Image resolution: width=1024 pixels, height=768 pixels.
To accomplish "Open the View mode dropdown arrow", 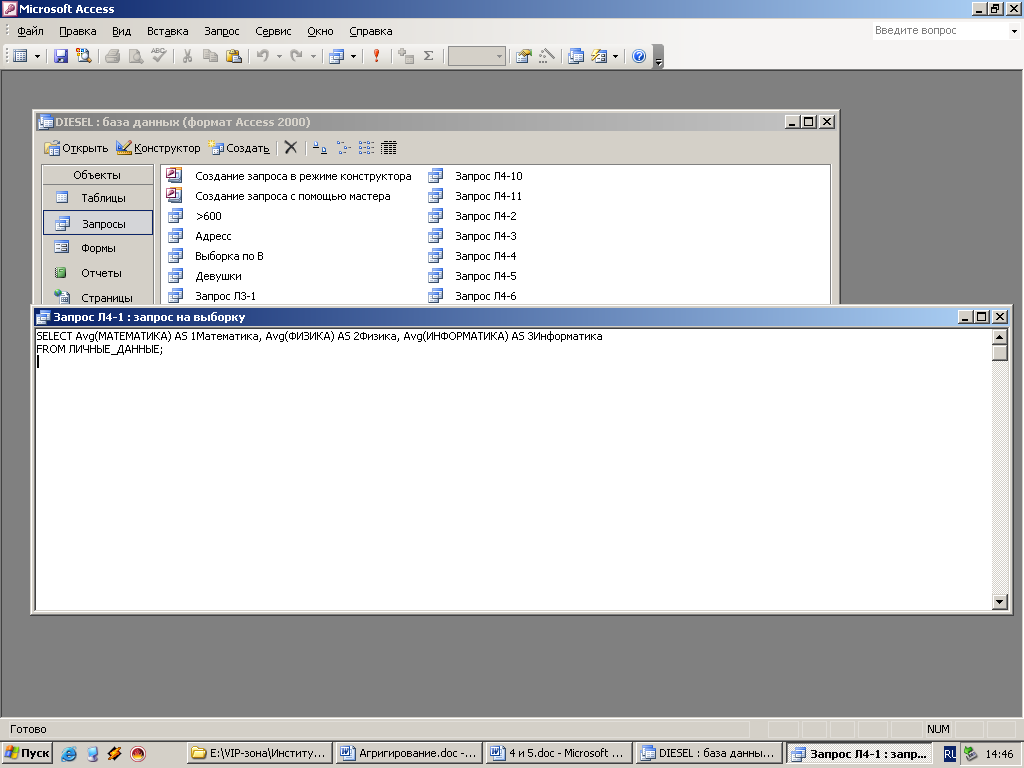I will (x=37, y=56).
